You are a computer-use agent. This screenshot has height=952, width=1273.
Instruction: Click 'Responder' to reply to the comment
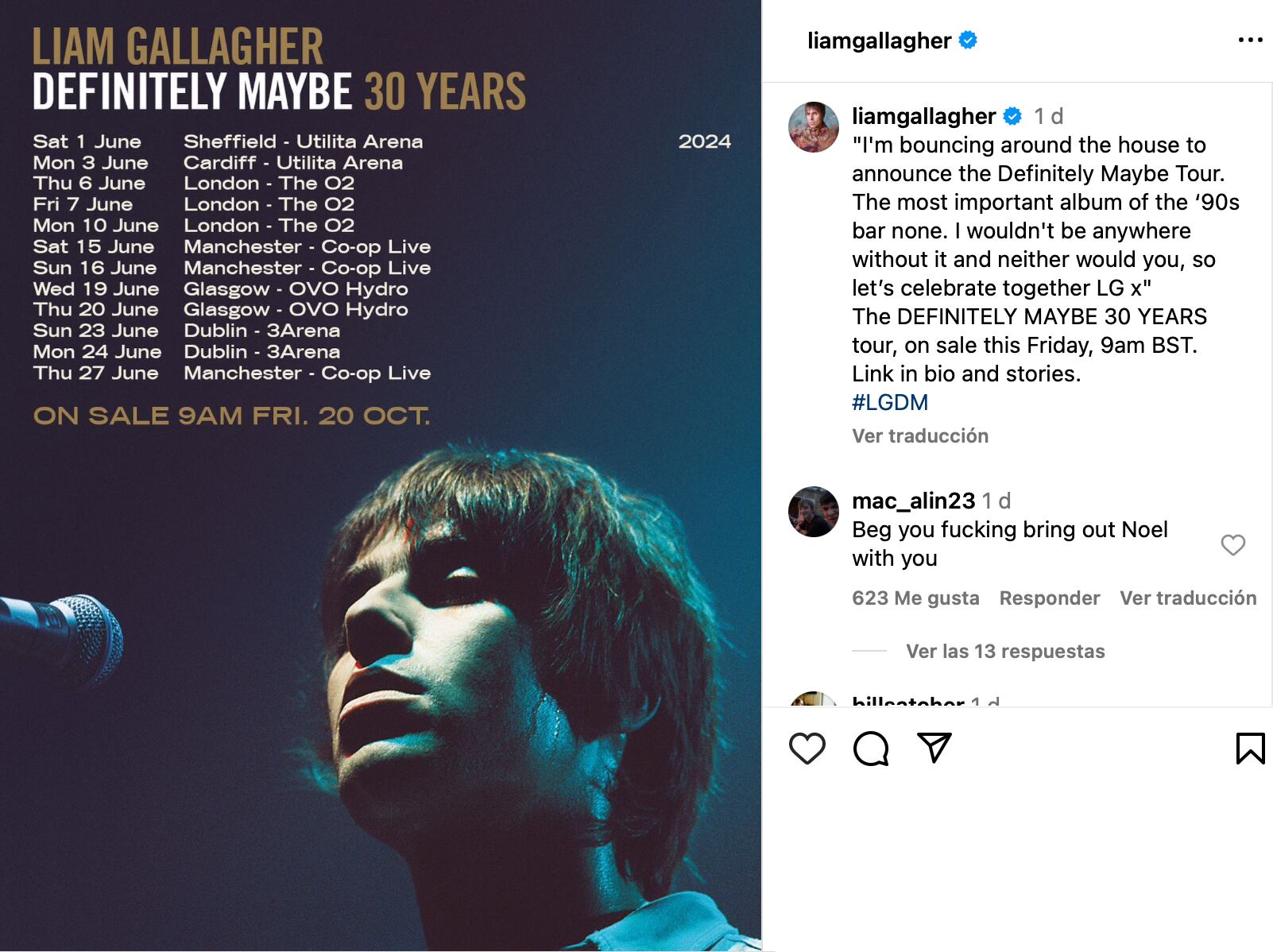pos(1050,598)
